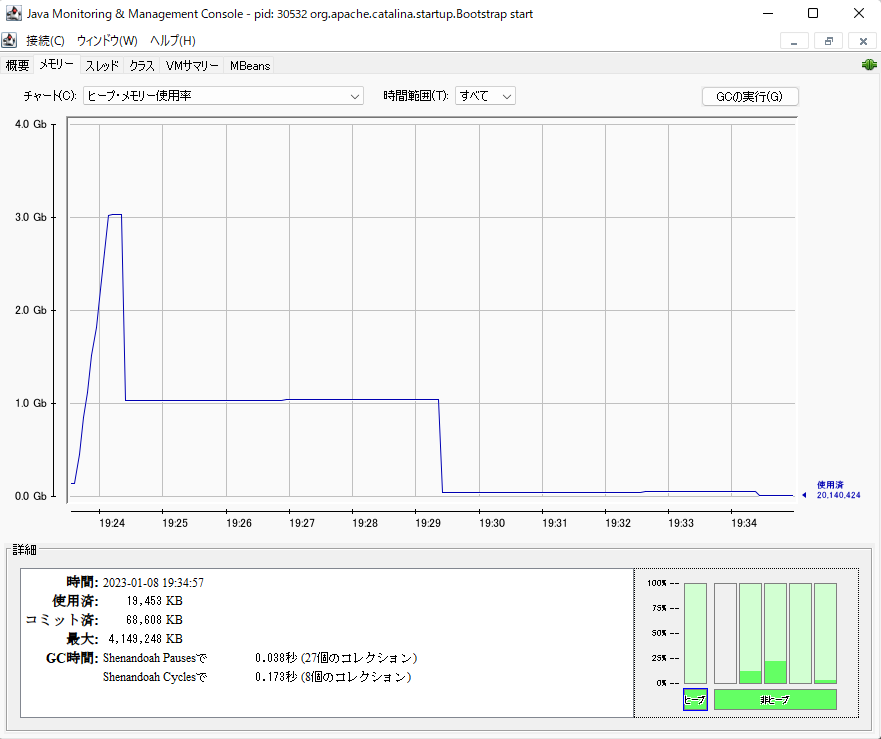Select the ヒープ memory bar label
The image size is (881, 739).
pyautogui.click(x=694, y=700)
